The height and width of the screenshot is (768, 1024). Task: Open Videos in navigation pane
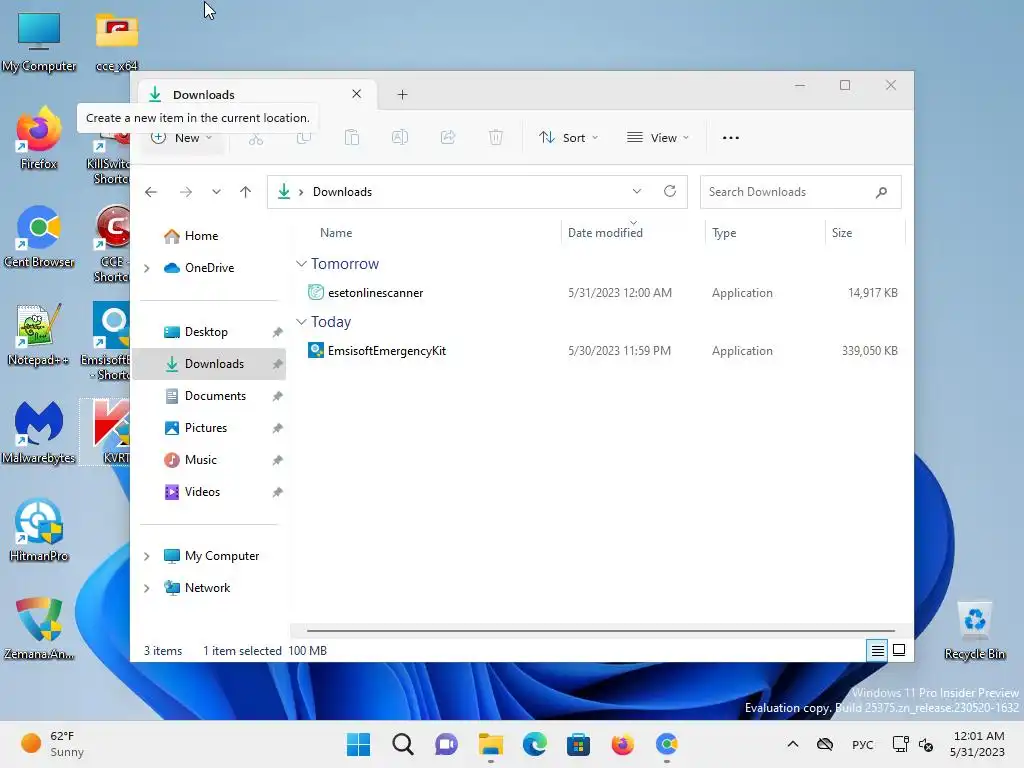(x=202, y=492)
